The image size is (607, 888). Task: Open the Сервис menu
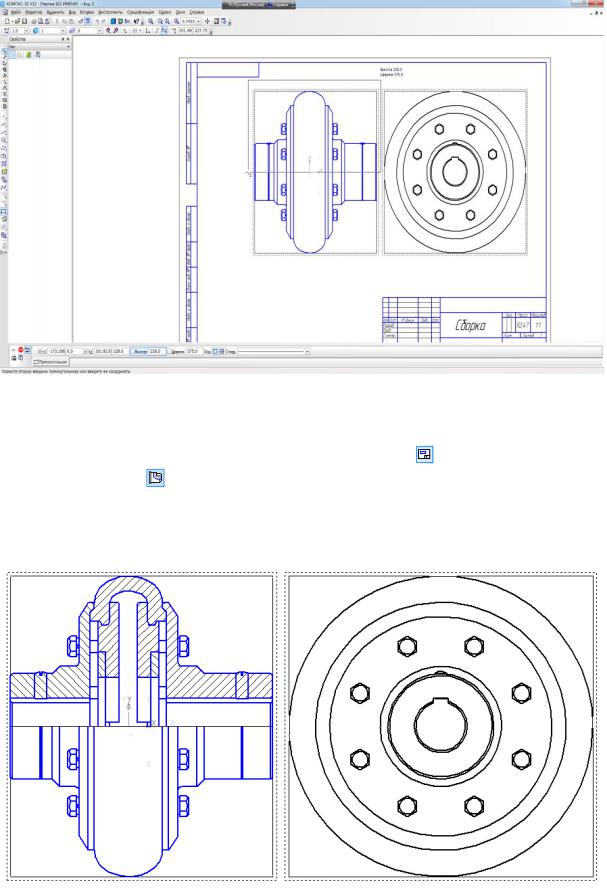[x=165, y=12]
